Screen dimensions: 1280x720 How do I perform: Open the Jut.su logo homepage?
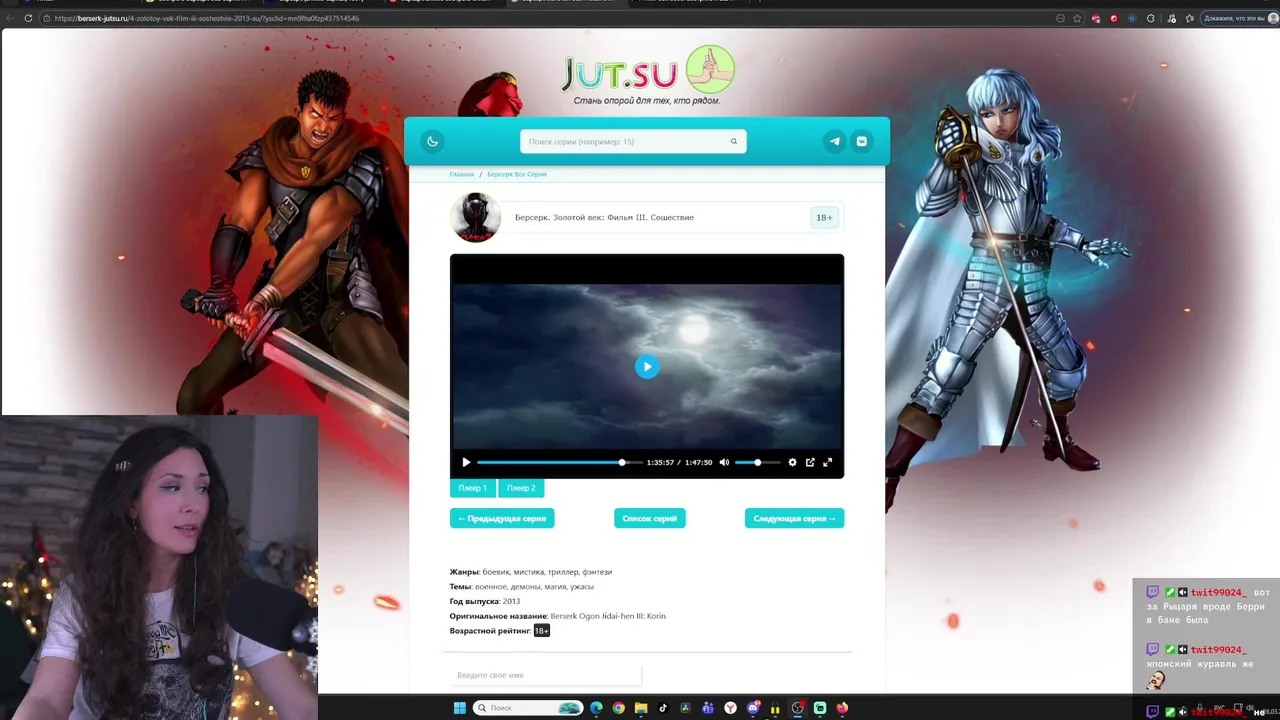click(x=648, y=74)
